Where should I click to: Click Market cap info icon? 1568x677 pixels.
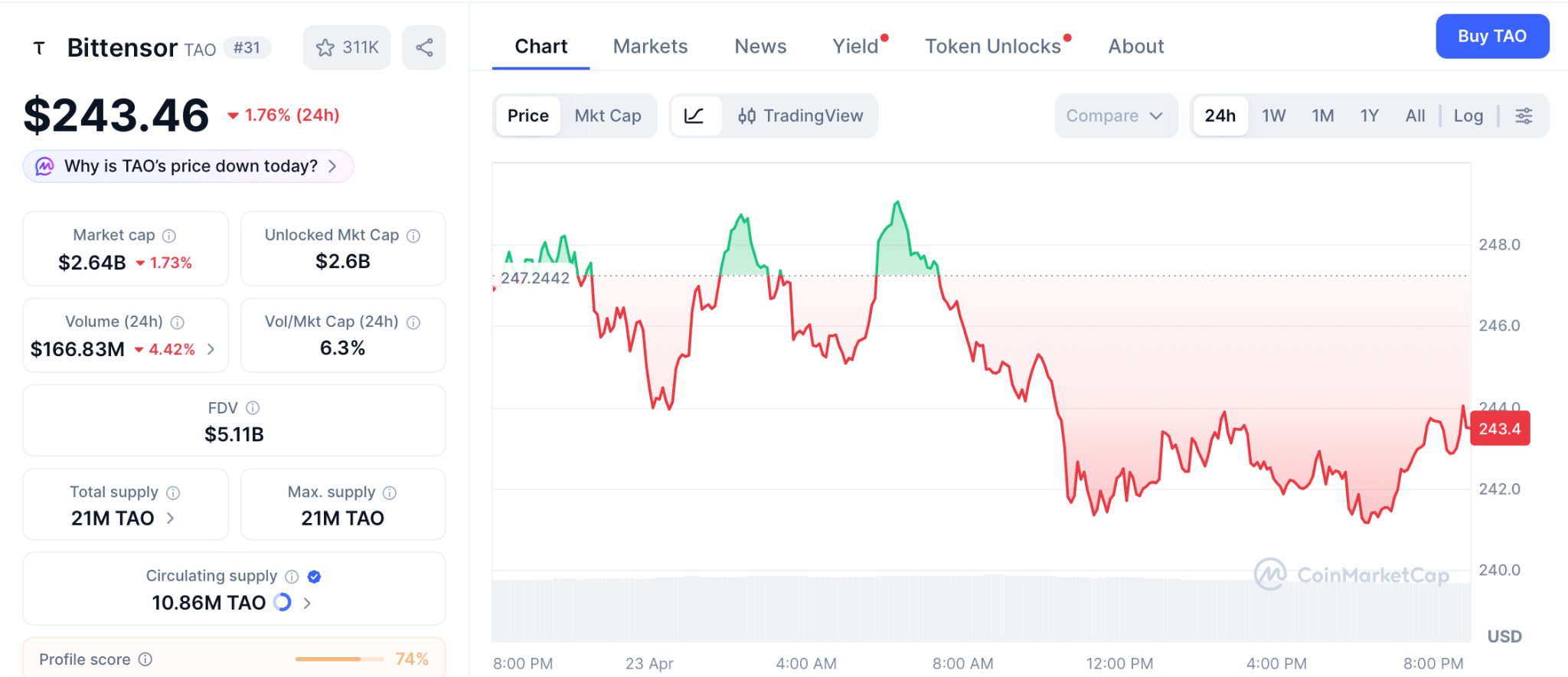click(169, 236)
